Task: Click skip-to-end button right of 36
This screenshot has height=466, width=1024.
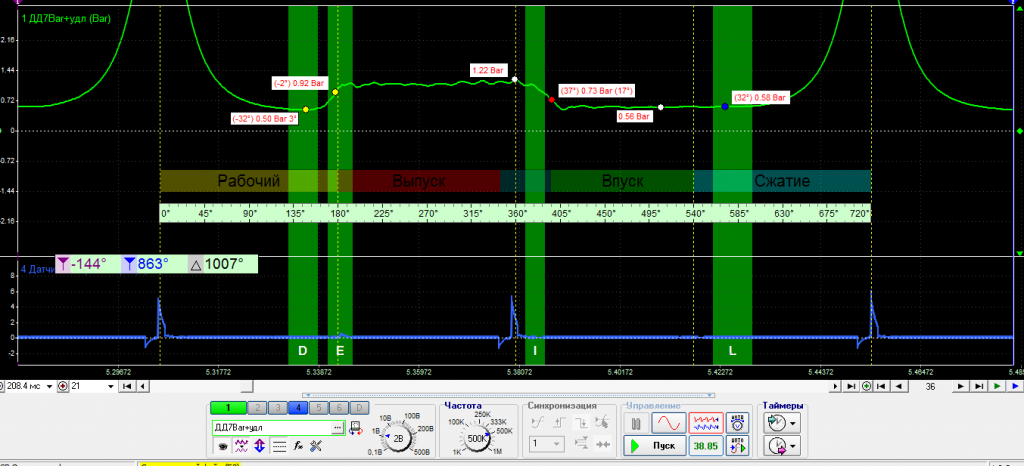Action: tap(979, 386)
